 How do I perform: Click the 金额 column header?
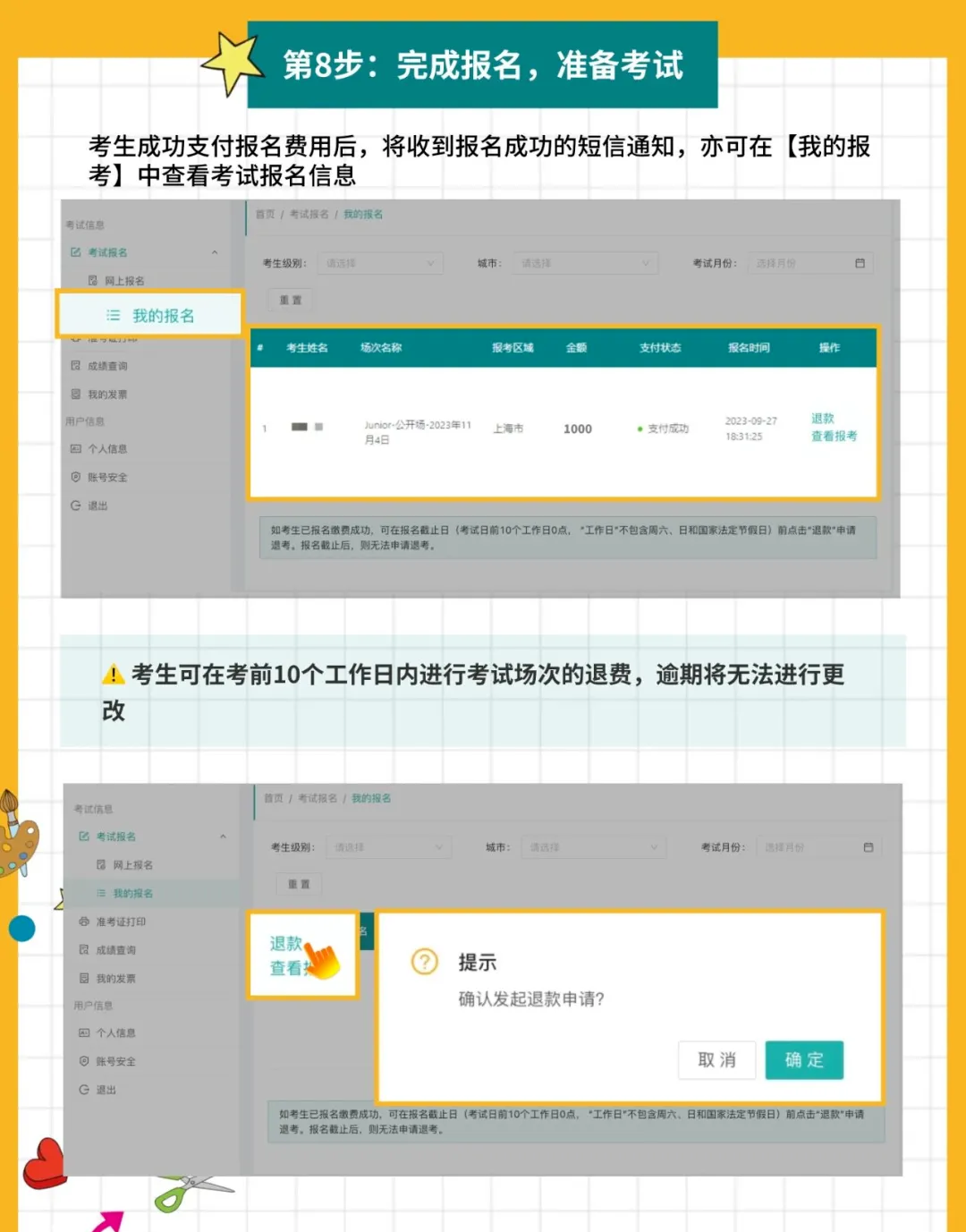pos(577,348)
